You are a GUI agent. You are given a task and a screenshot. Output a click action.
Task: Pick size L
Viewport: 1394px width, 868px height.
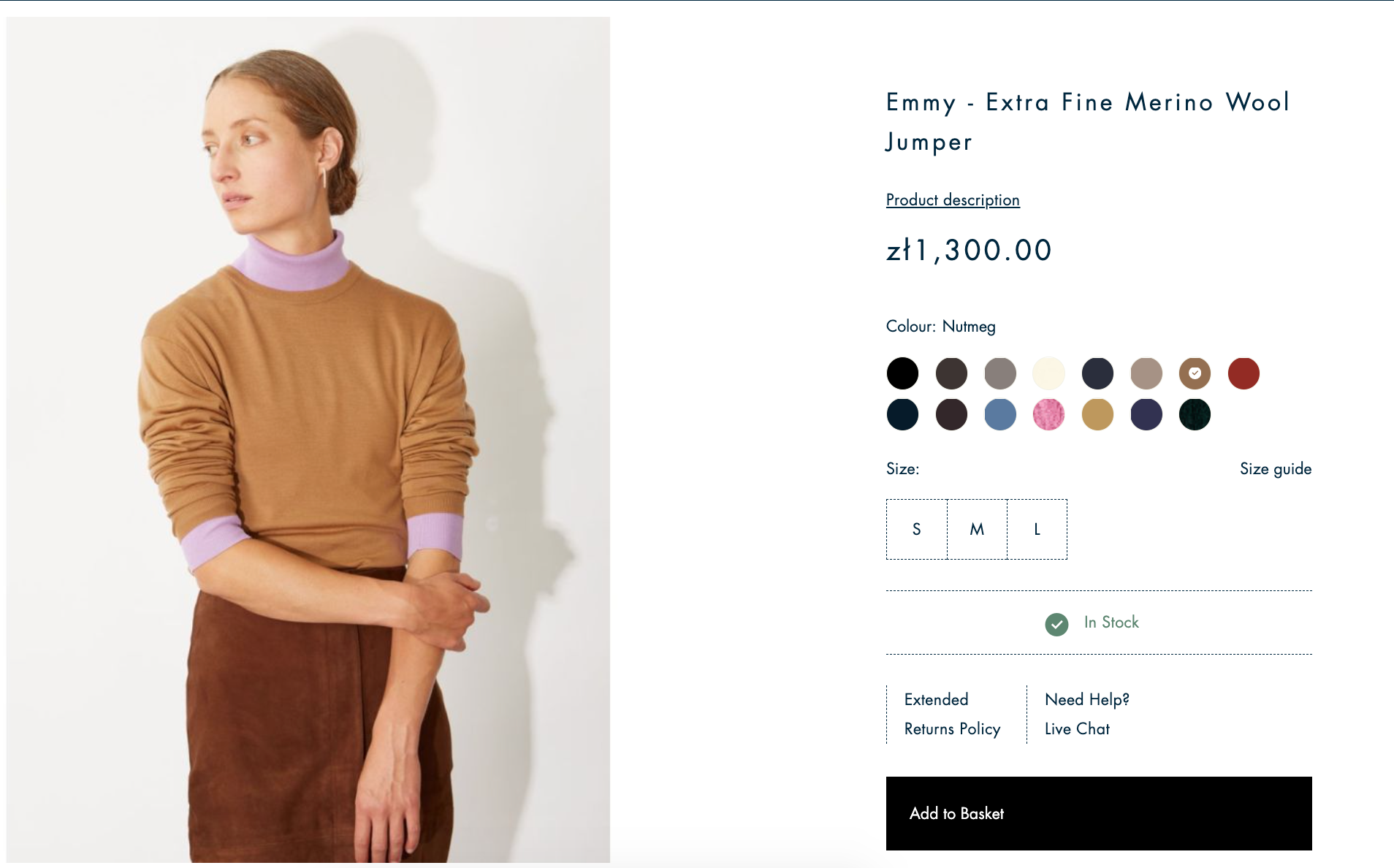[x=1037, y=529]
